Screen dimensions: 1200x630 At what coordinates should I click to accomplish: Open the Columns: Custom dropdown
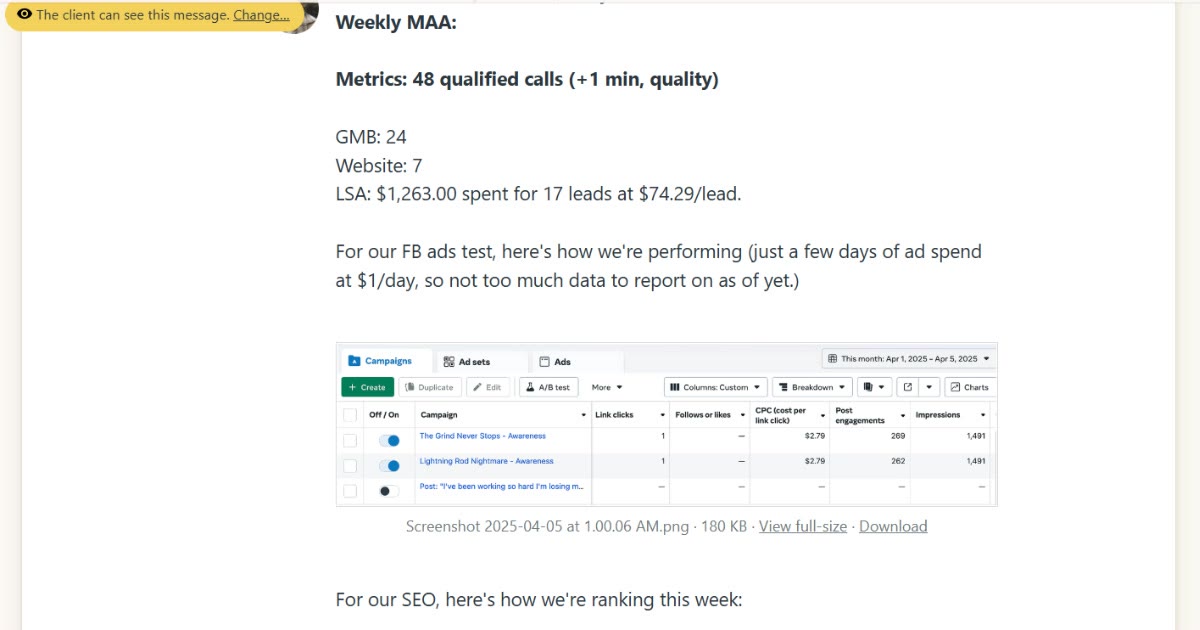pyautogui.click(x=716, y=387)
